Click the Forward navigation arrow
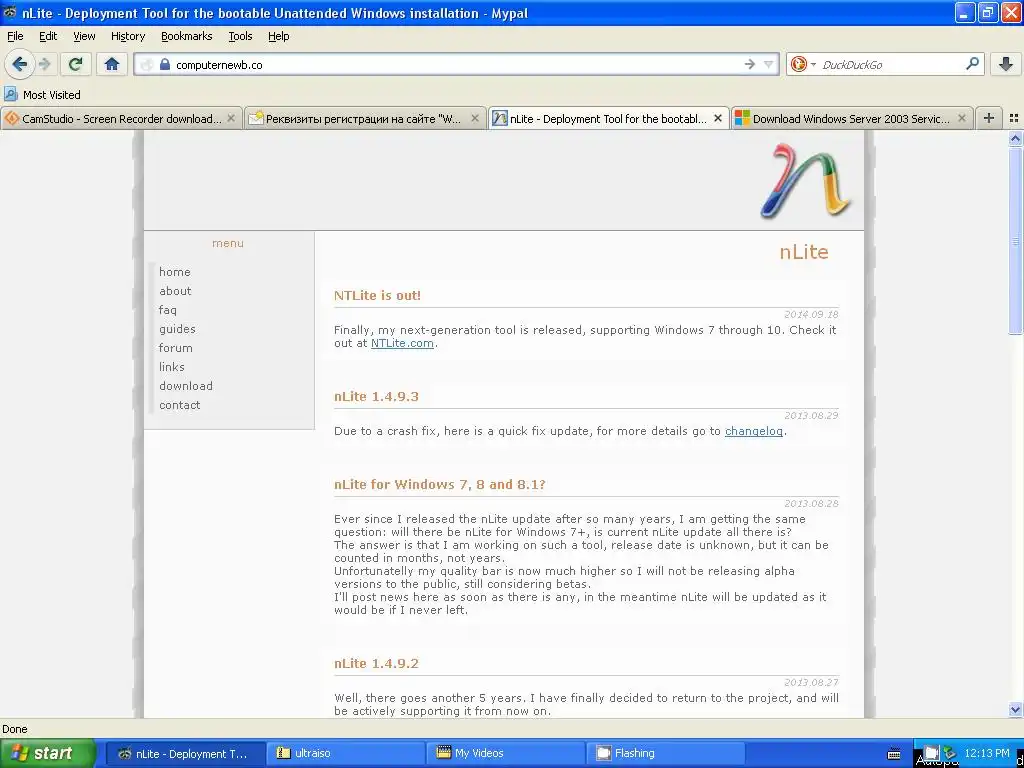Viewport: 1024px width, 768px height. [45, 64]
